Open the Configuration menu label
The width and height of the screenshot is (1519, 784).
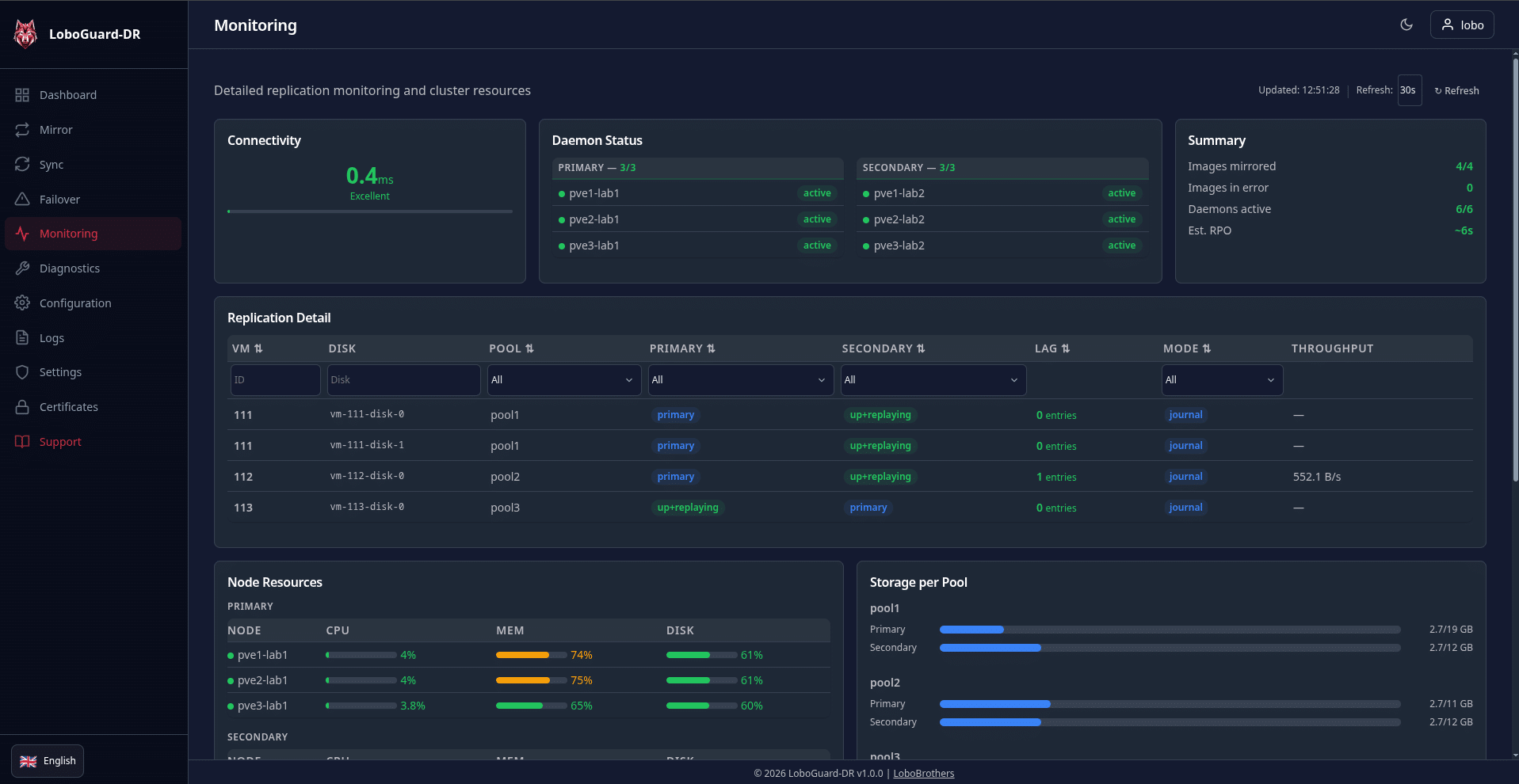[x=75, y=303]
